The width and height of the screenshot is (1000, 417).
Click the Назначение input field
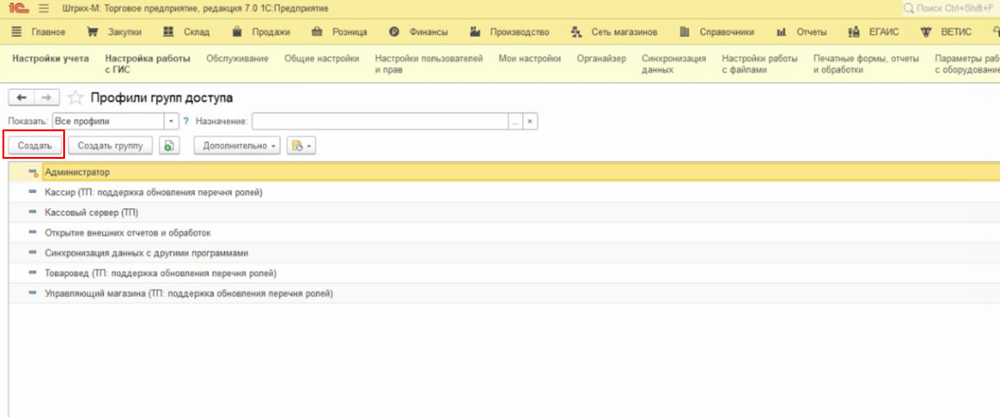[x=380, y=121]
